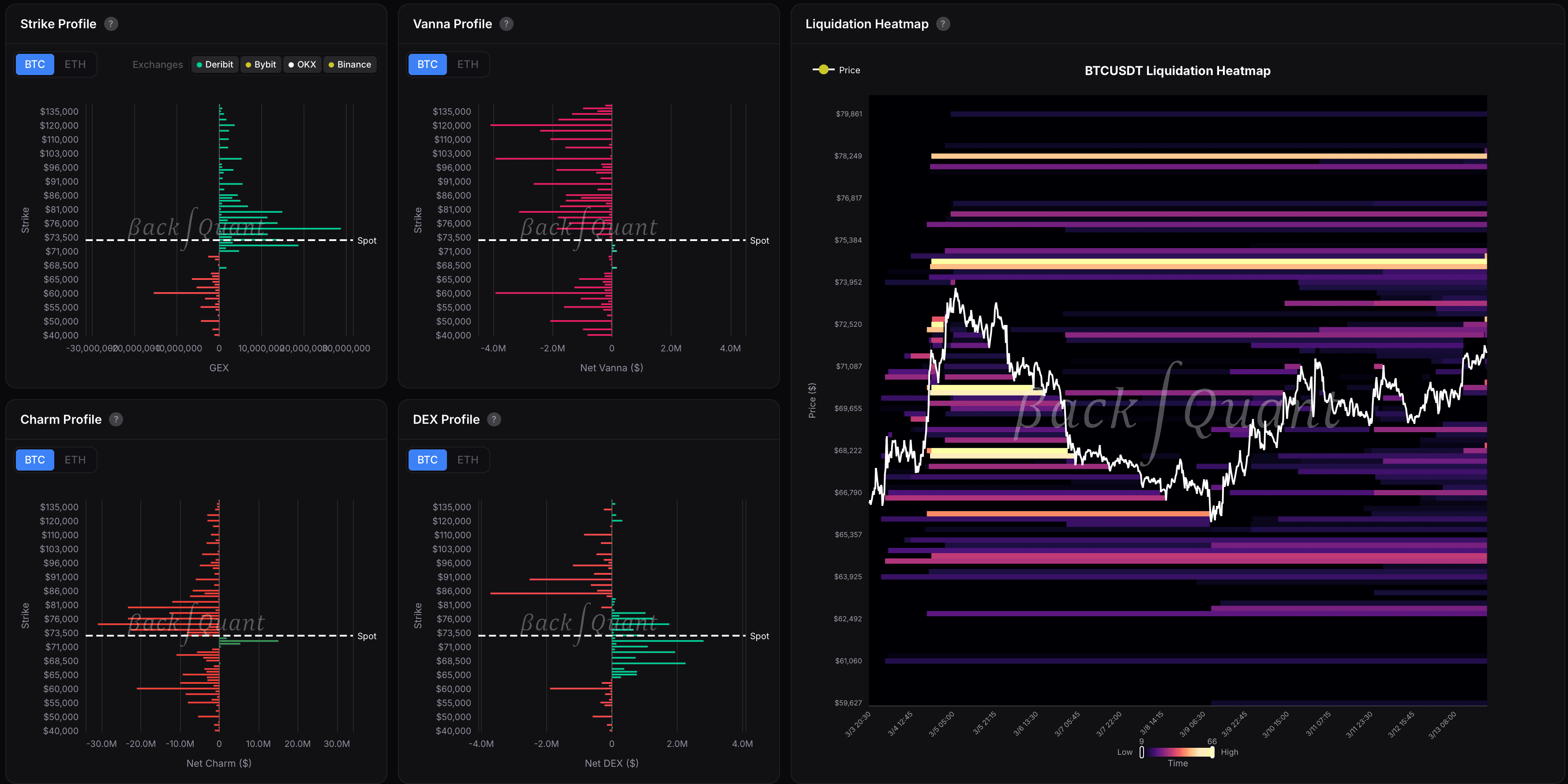
Task: Click the Vanna Profile help icon
Action: tap(506, 24)
